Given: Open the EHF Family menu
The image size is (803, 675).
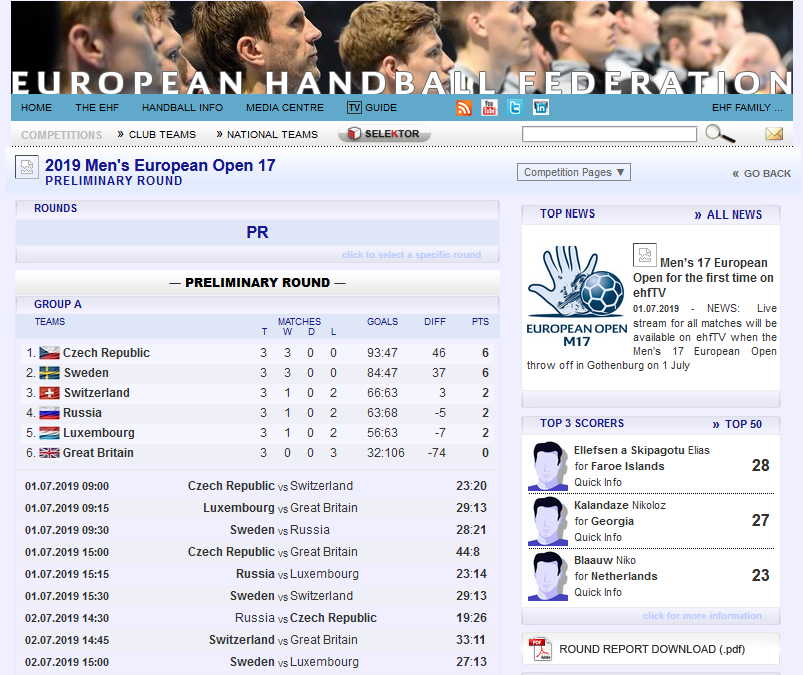Looking at the screenshot, I should point(747,108).
